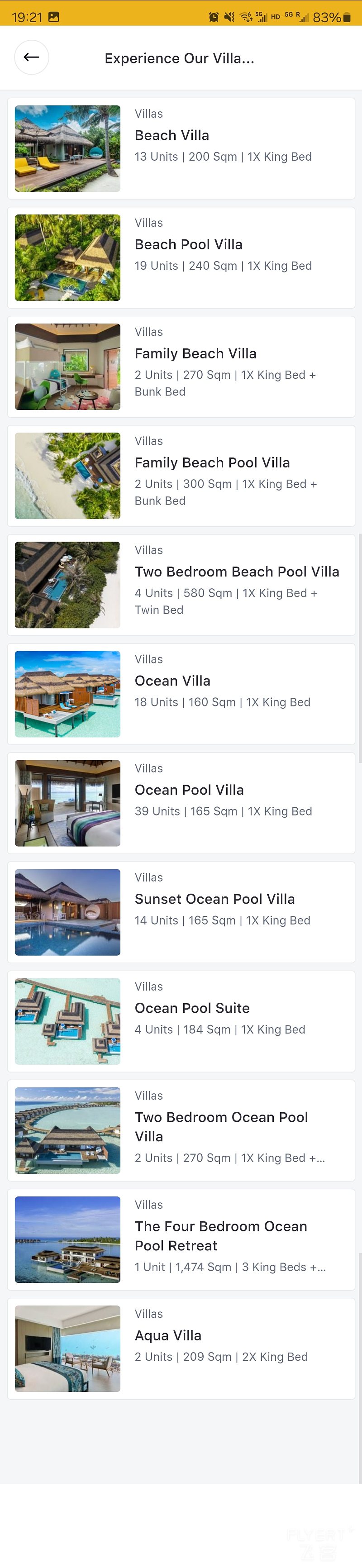Tap the Wi-Fi signal status icon
The height and width of the screenshot is (1568, 362).
tap(245, 17)
